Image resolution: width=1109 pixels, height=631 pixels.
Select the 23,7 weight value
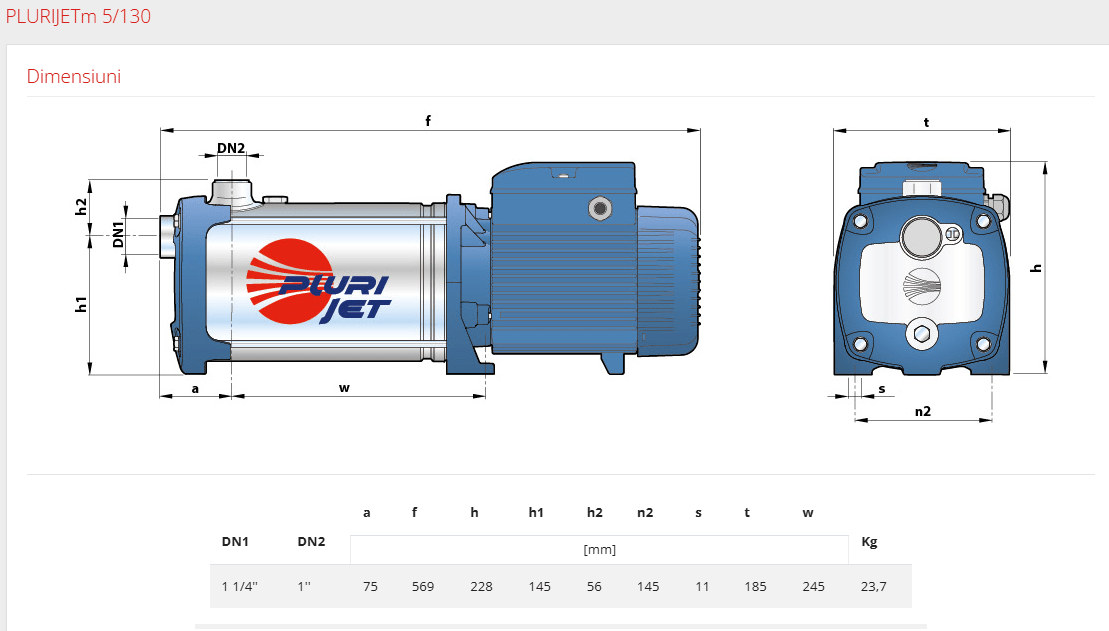[873, 586]
